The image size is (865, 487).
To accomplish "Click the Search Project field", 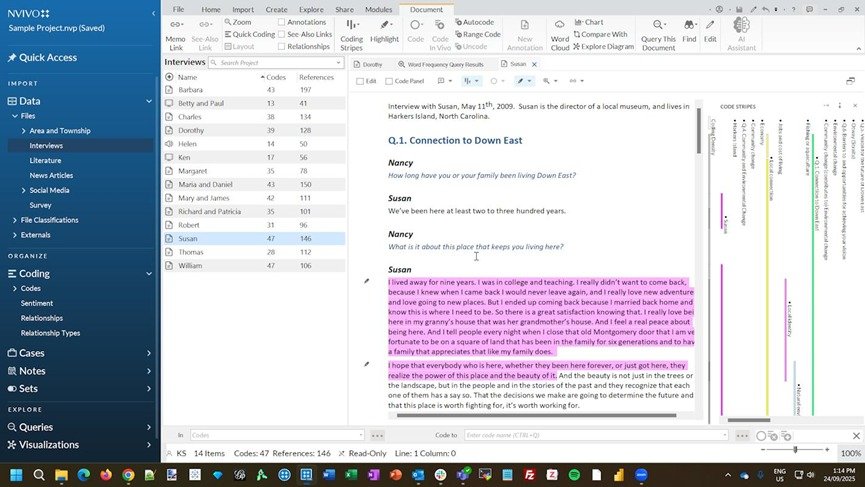I will [276, 63].
